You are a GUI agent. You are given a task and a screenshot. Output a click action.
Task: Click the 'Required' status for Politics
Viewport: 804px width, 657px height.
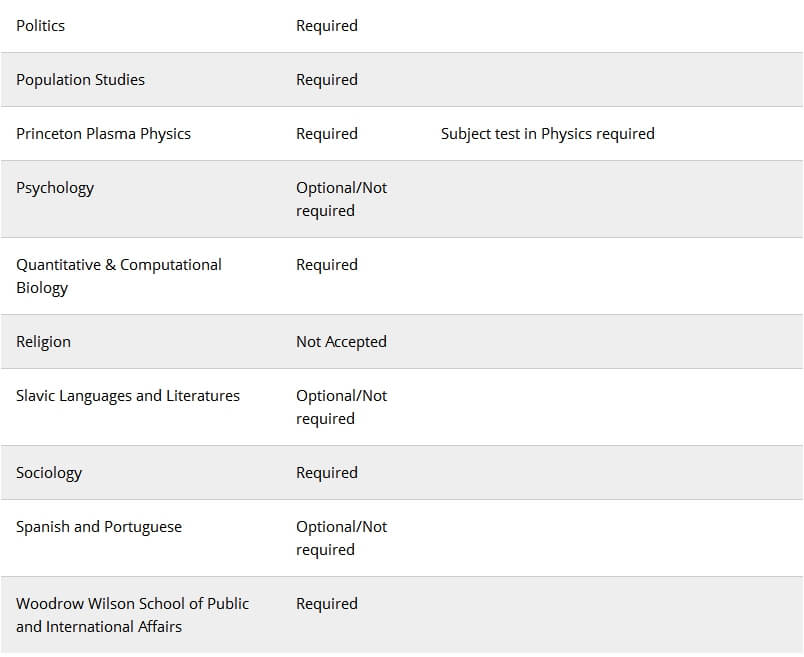(x=327, y=26)
